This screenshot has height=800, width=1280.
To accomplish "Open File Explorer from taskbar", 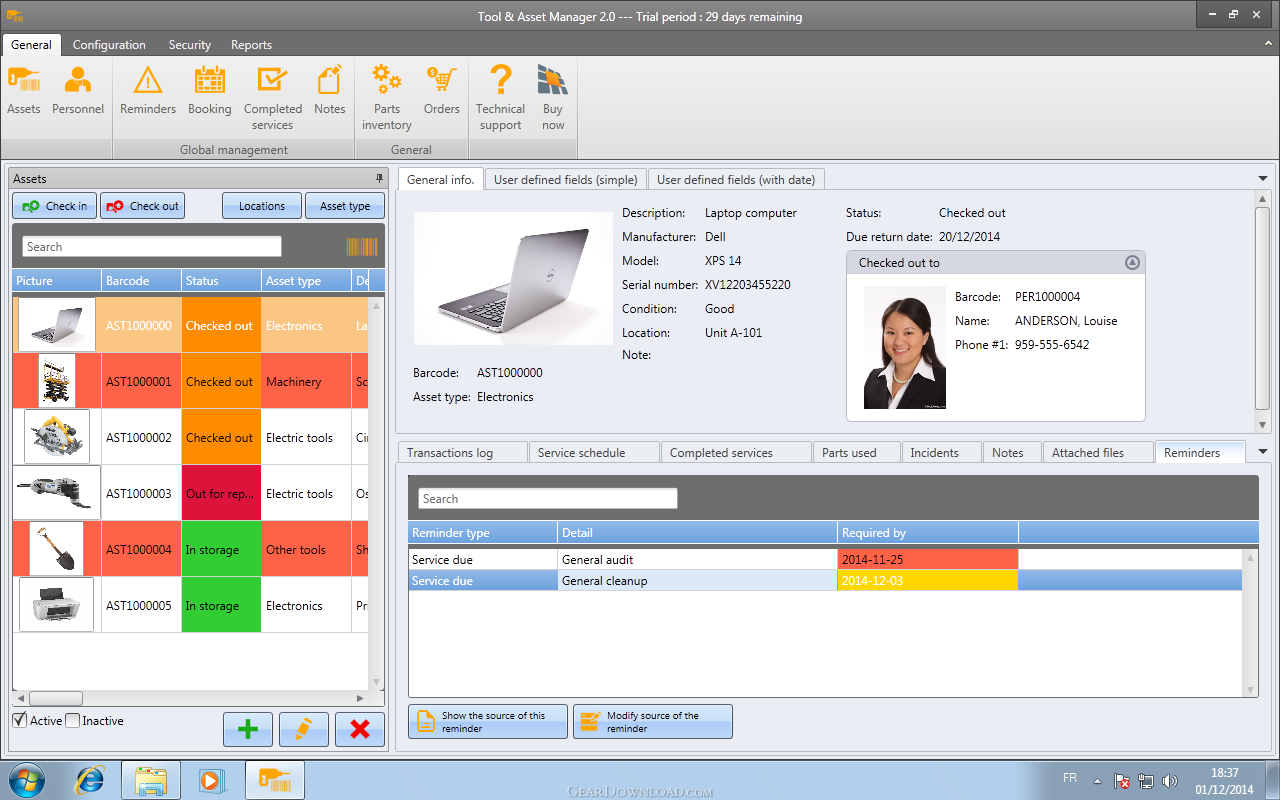I will pyautogui.click(x=151, y=780).
